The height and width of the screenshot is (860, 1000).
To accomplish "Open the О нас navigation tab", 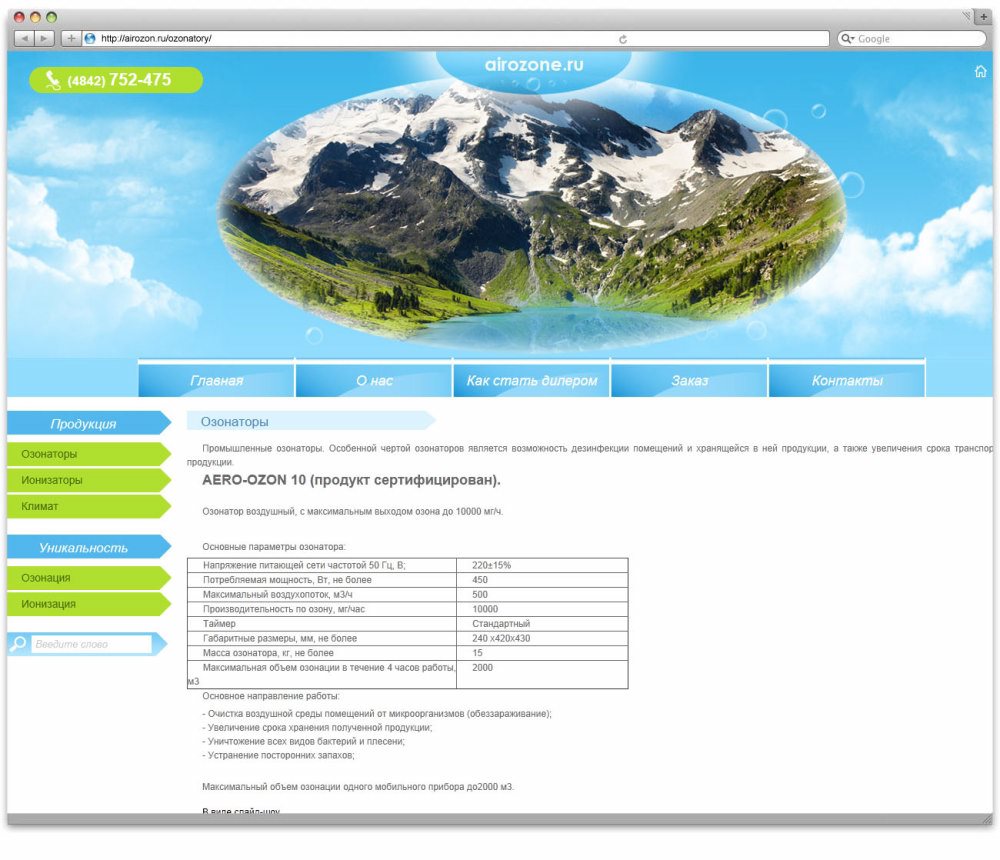I will 374,380.
